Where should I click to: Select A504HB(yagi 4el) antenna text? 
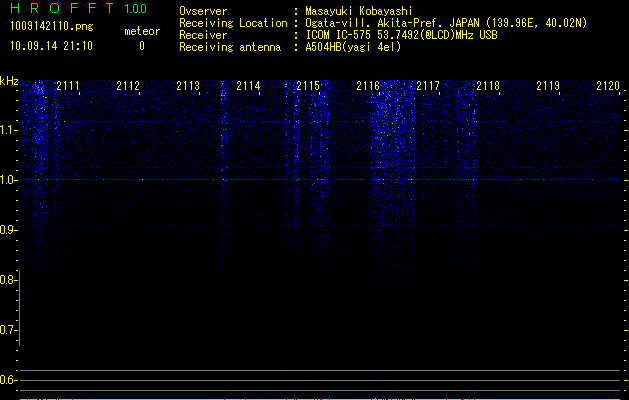coord(353,47)
